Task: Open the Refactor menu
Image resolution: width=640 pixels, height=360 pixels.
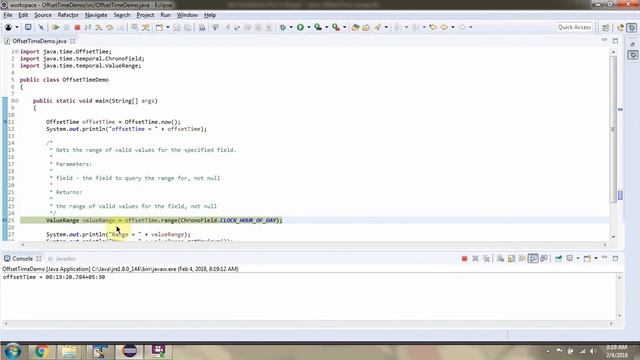Action: pyautogui.click(x=68, y=15)
